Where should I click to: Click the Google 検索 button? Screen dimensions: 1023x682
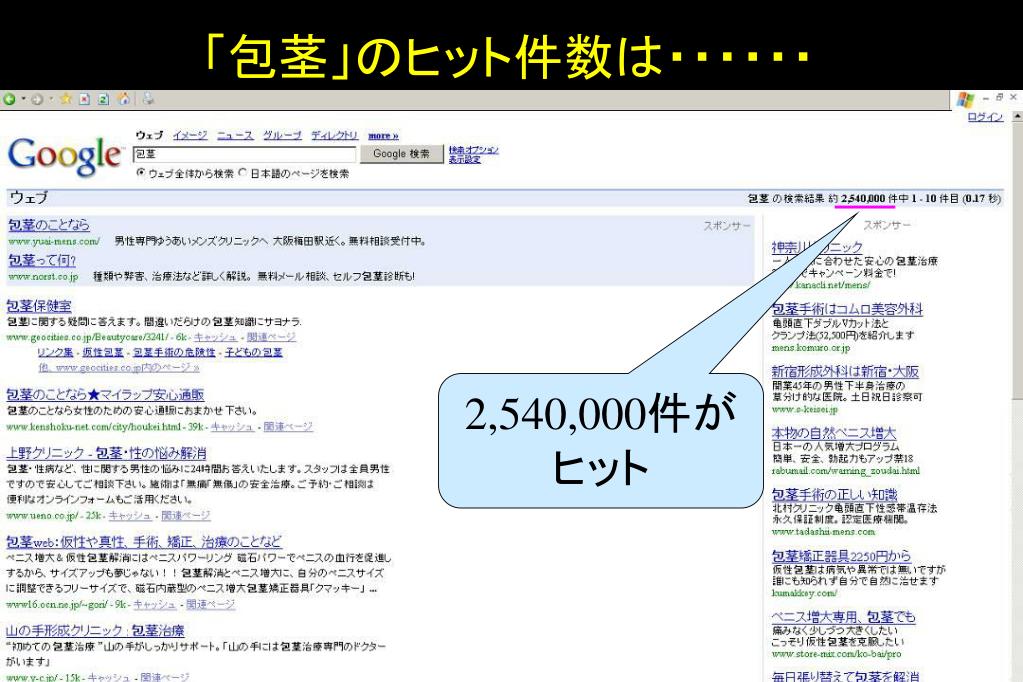click(x=401, y=154)
